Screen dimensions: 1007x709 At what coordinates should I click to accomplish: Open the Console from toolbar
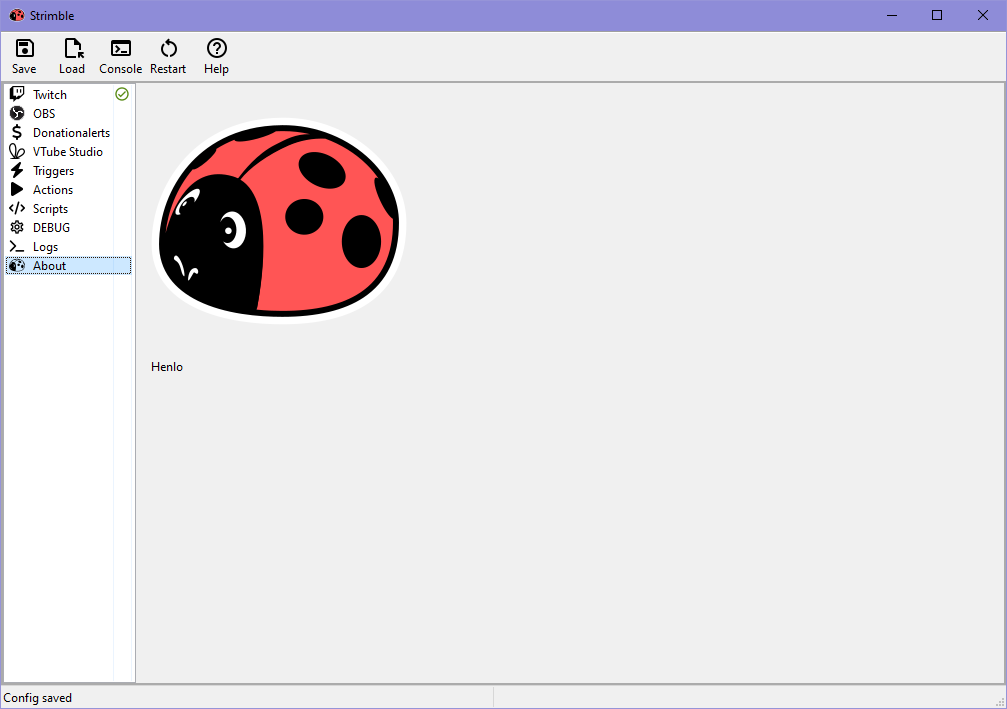pos(120,49)
